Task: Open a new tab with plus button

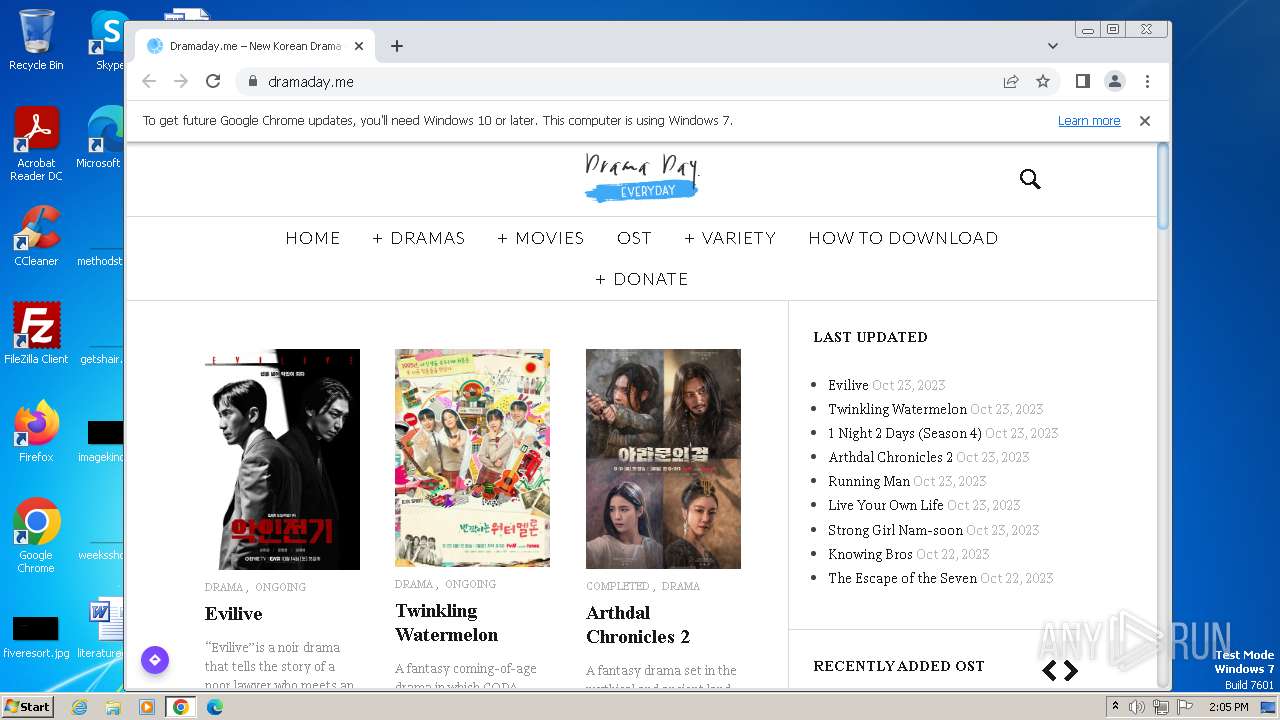Action: click(x=397, y=46)
